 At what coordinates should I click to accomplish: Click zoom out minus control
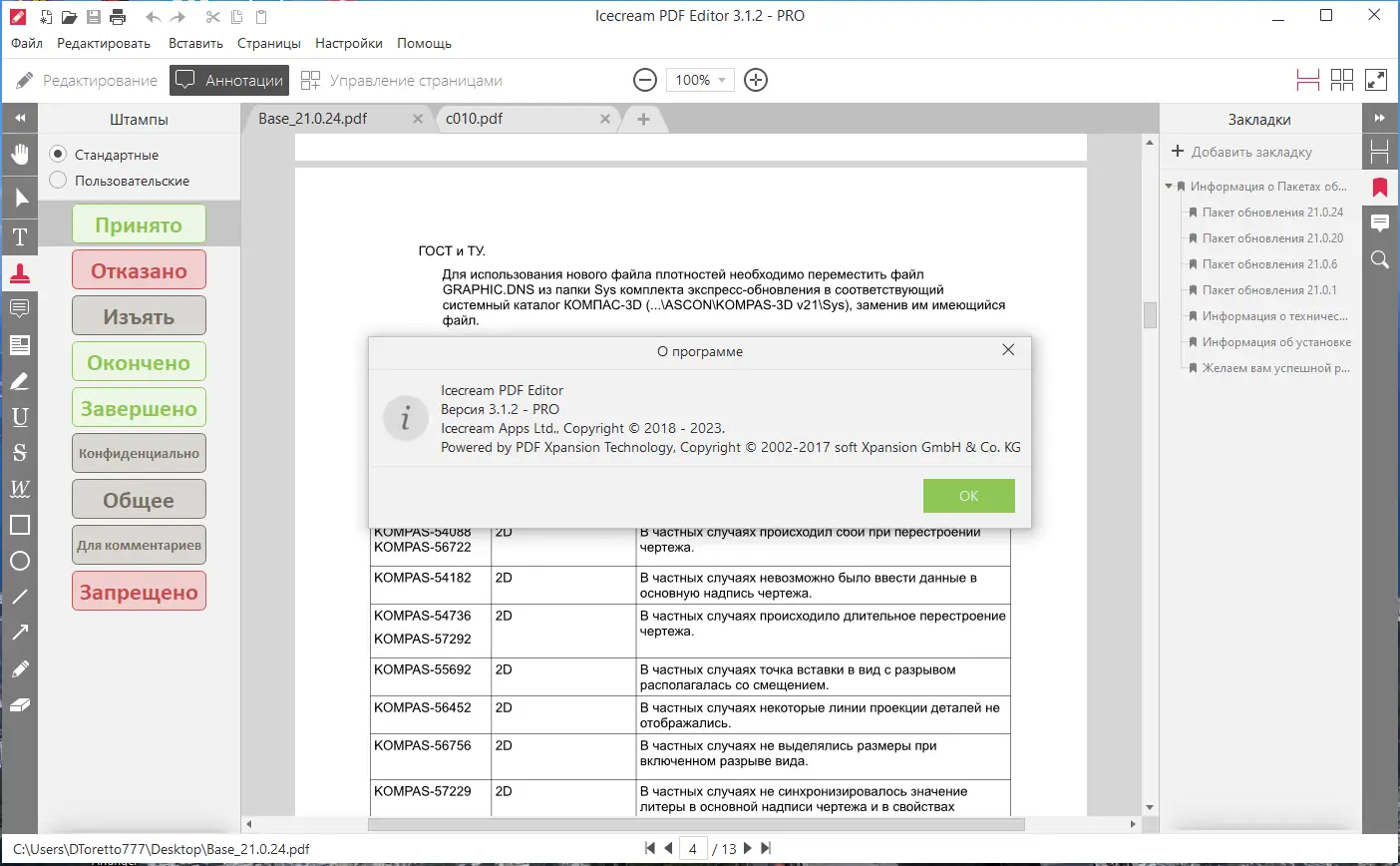645,80
